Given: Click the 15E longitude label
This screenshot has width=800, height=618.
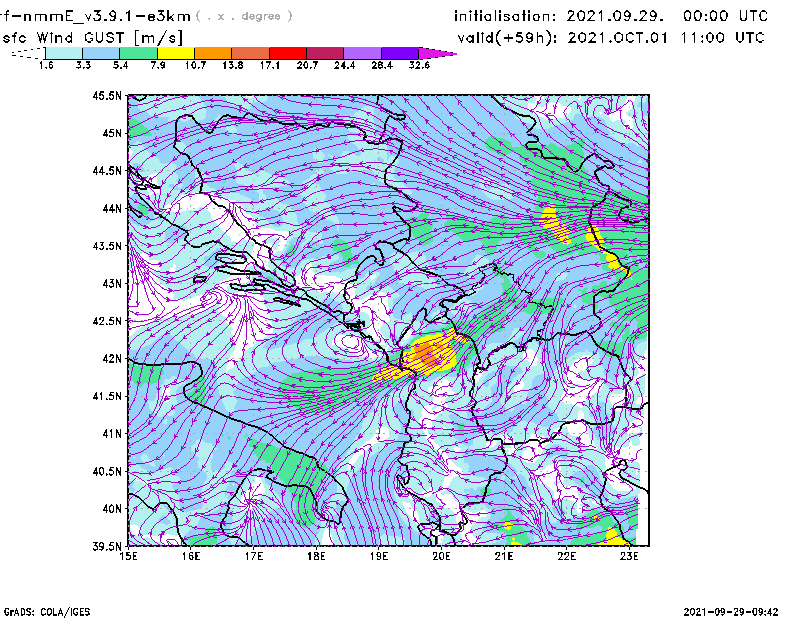Looking at the screenshot, I should [128, 556].
